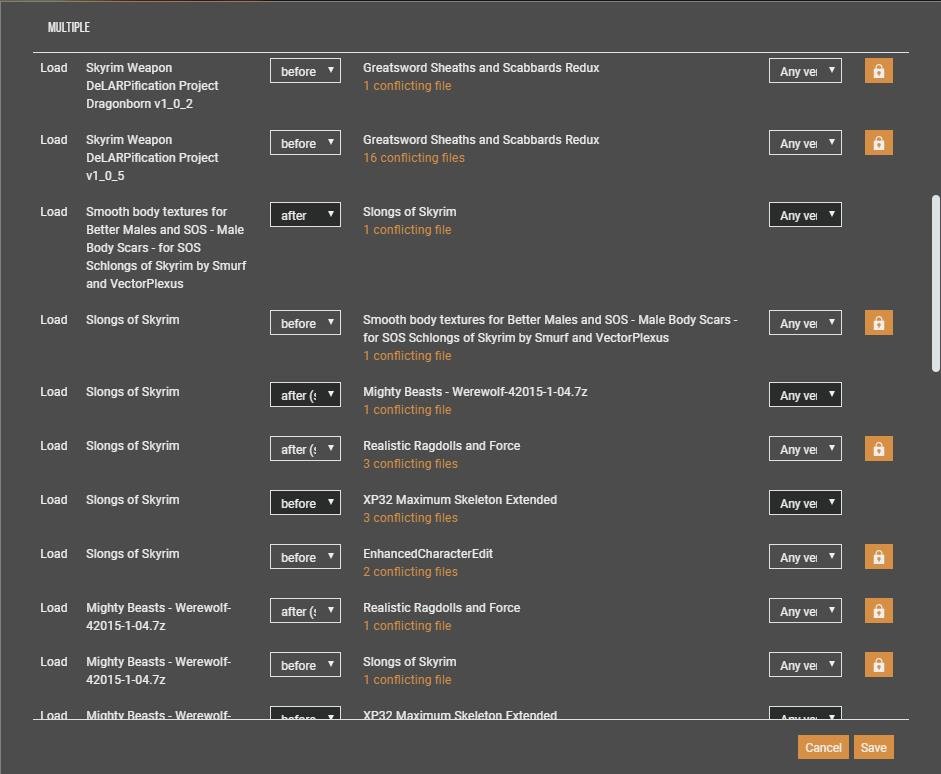Open version dropdown for Mighty Beasts before Slongs of Skyrim
This screenshot has width=941, height=774.
pos(805,665)
